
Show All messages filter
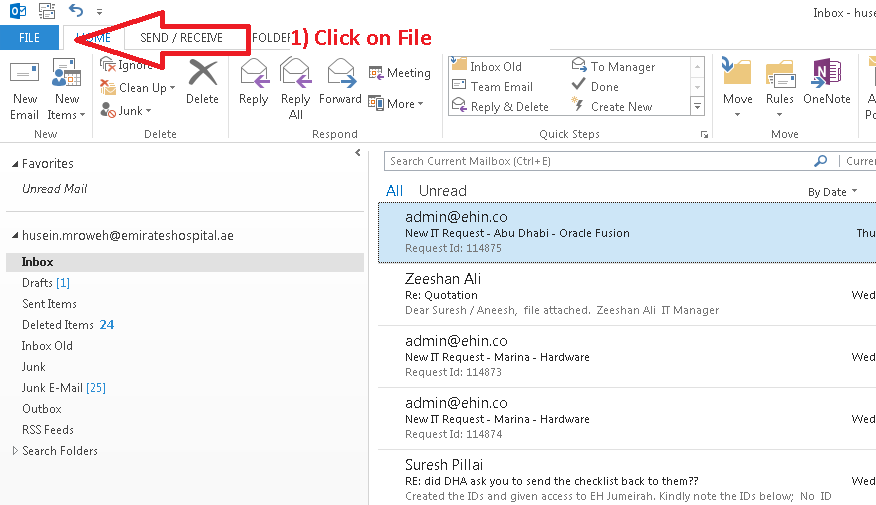click(394, 191)
